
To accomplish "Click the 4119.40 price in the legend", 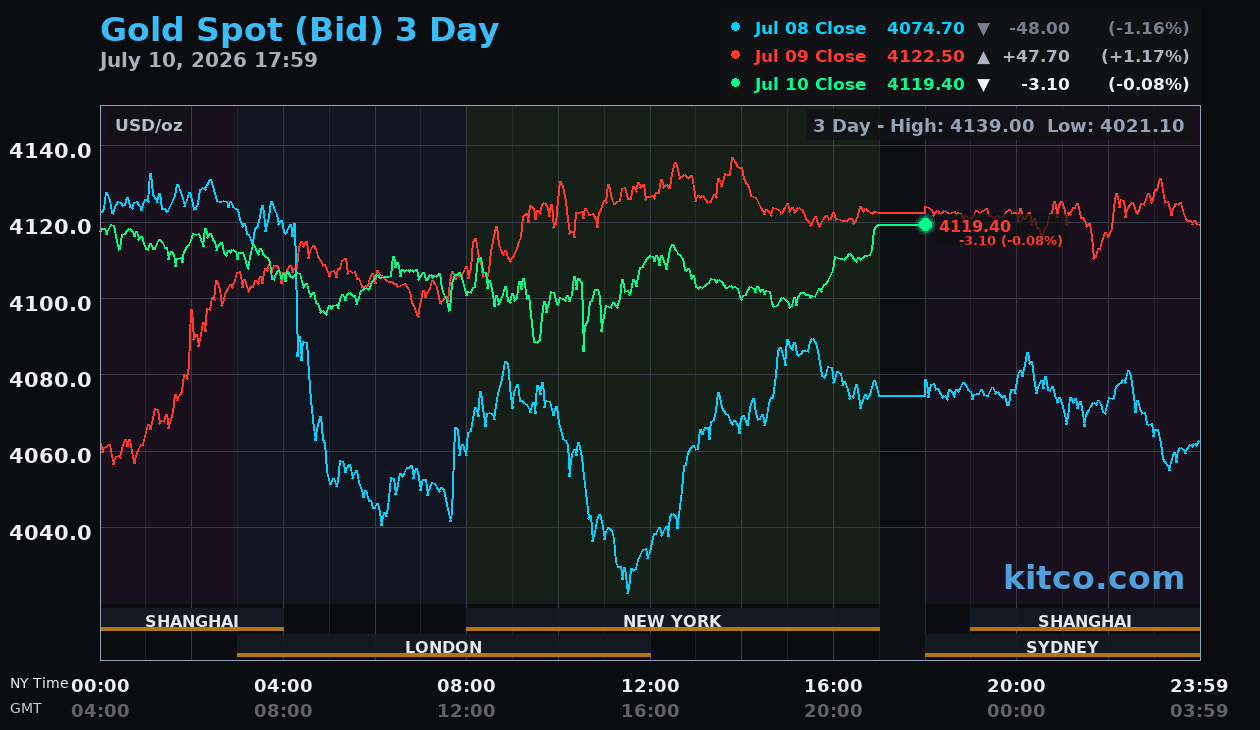I will [x=925, y=85].
